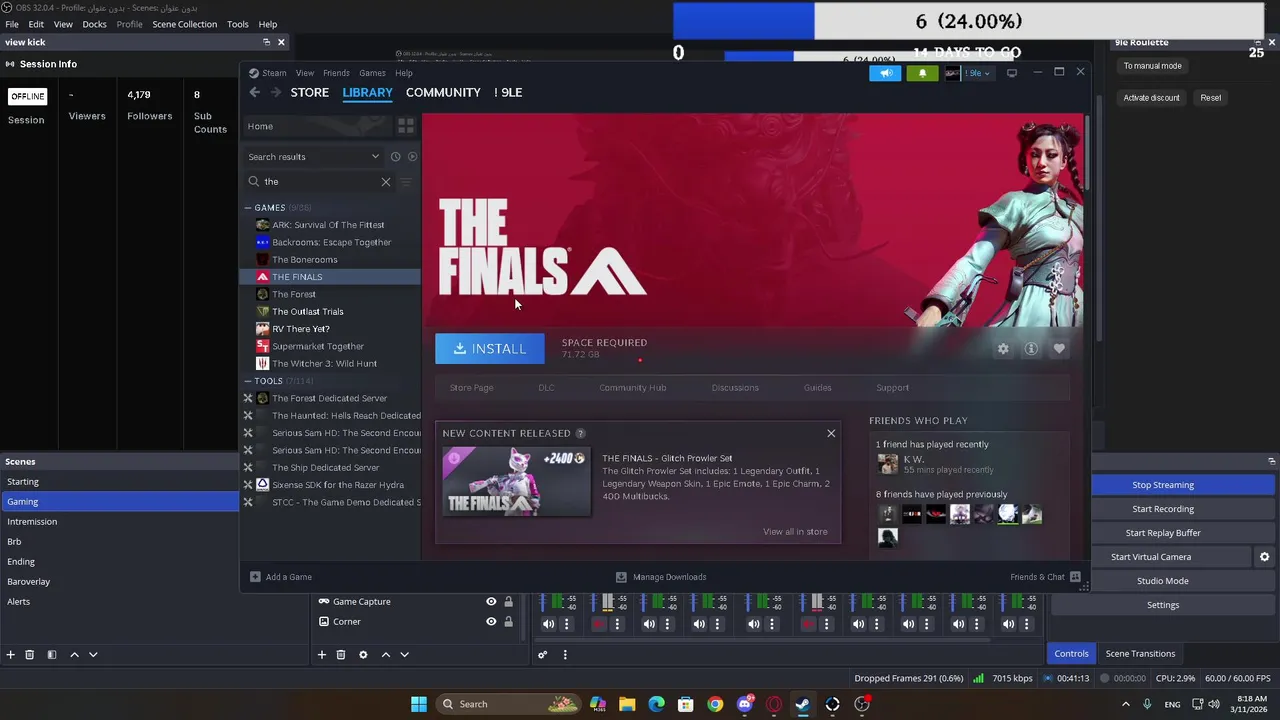
Task: Open Google Chrome from the taskbar
Action: [715, 704]
